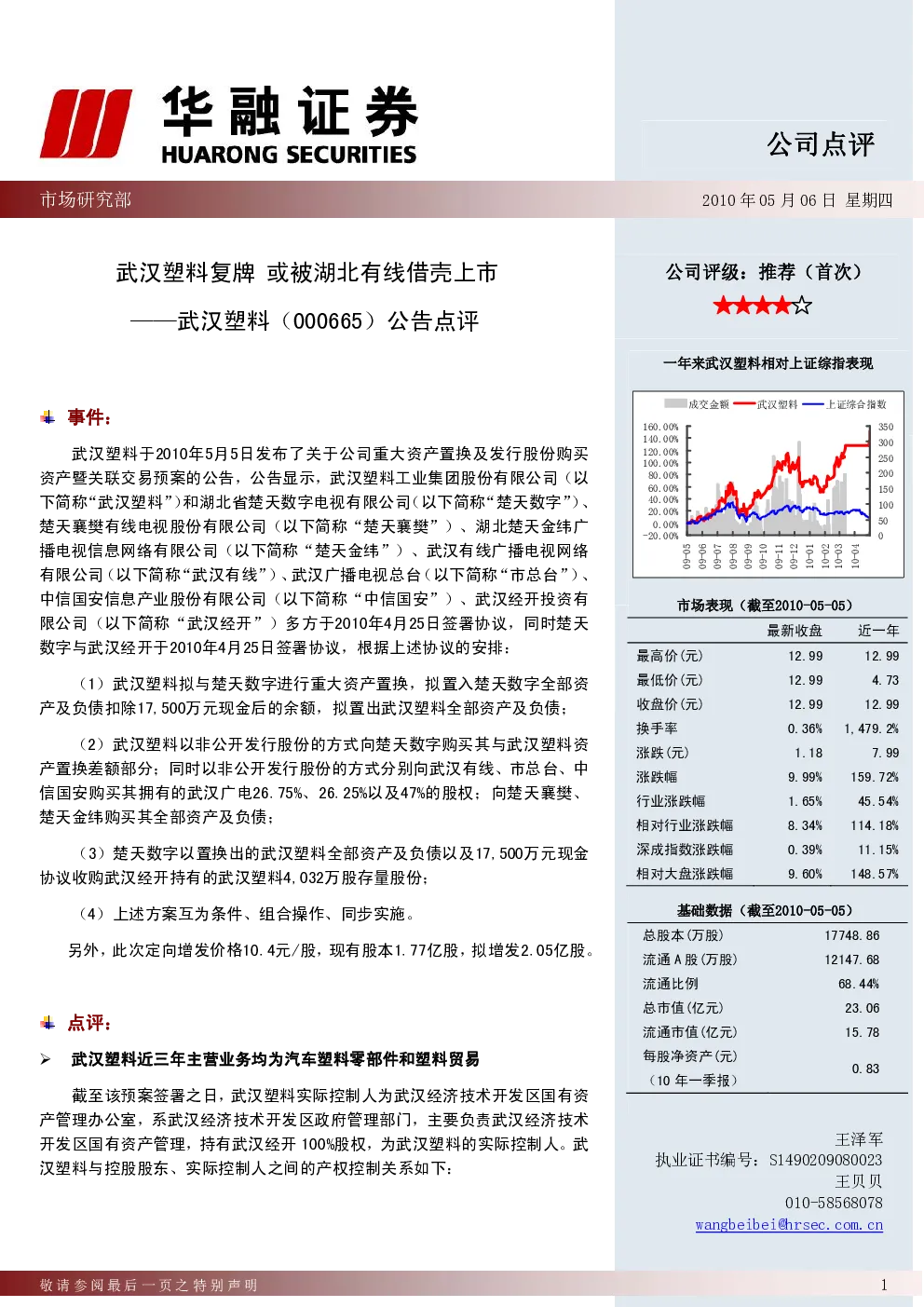Image resolution: width=924 pixels, height=1307 pixels.
Task: Click the bullet icon beside 点评
Action: click(x=48, y=1023)
